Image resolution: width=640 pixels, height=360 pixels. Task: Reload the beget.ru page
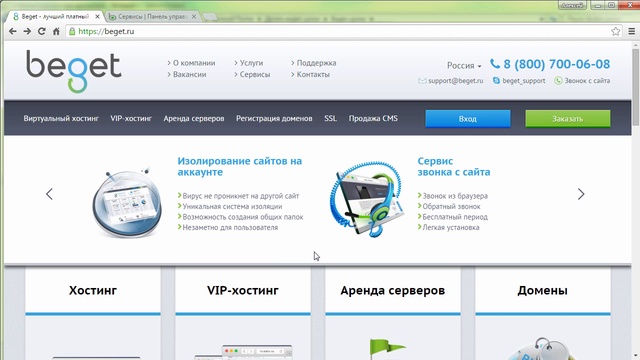point(42,31)
